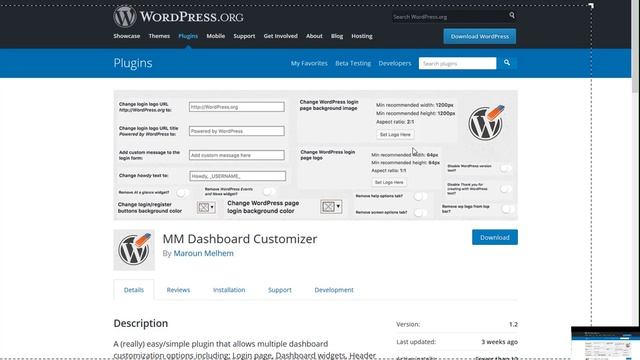The height and width of the screenshot is (360, 640).
Task: Click the Description heading
Action: click(141, 323)
